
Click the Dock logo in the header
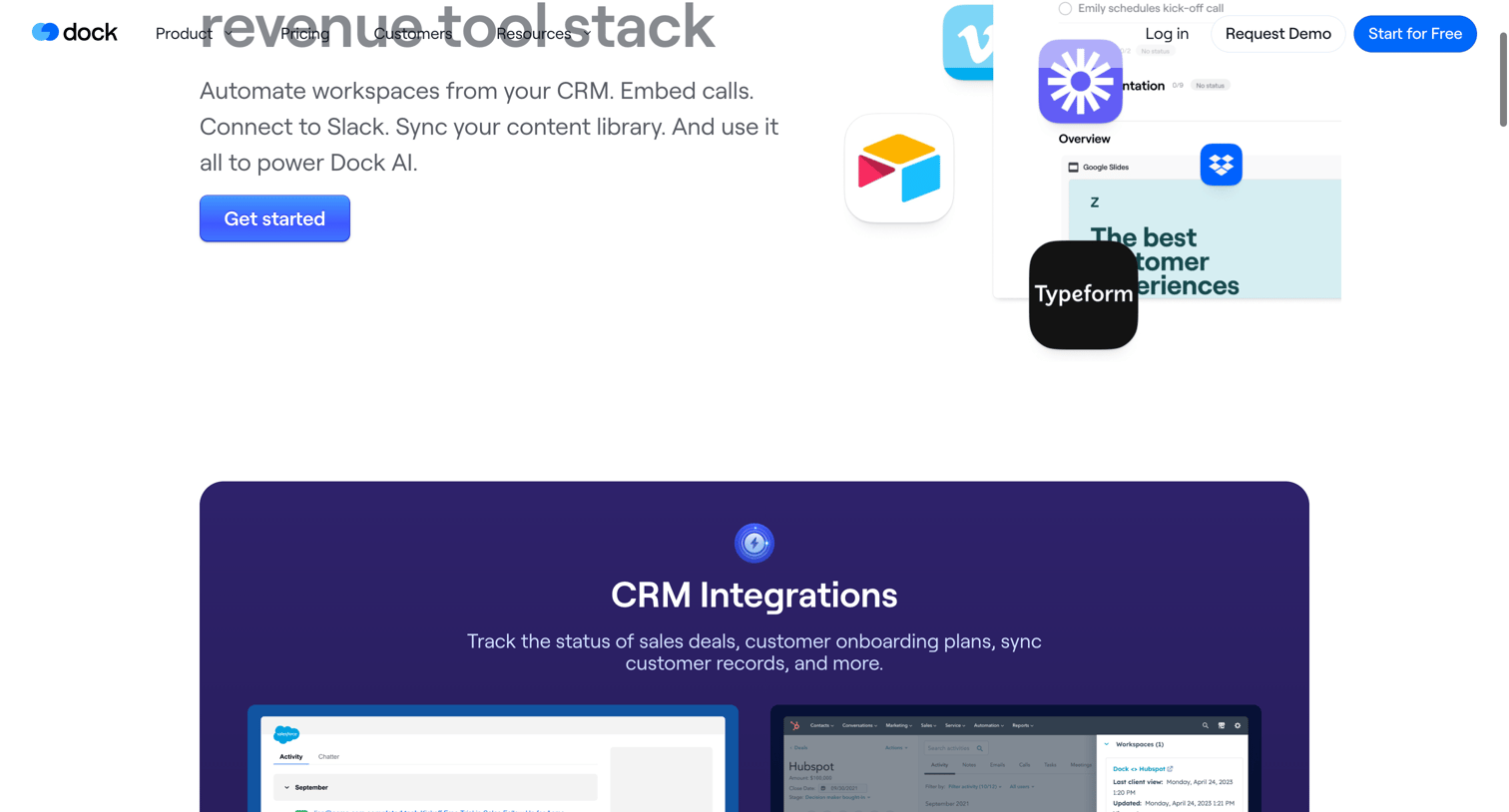(x=74, y=33)
